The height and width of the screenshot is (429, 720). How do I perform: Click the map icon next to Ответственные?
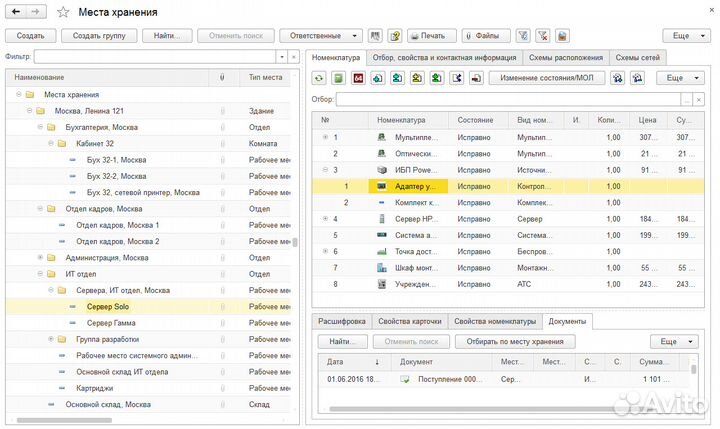coord(375,35)
